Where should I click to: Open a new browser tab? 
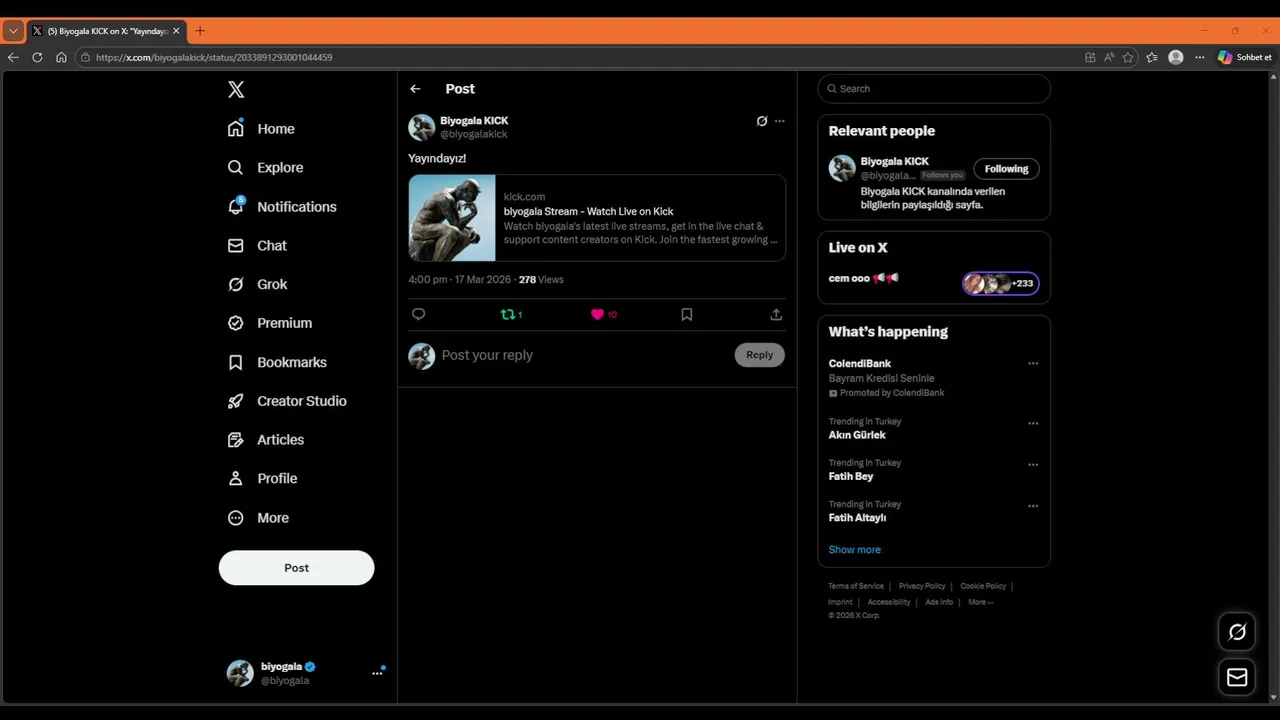click(200, 31)
